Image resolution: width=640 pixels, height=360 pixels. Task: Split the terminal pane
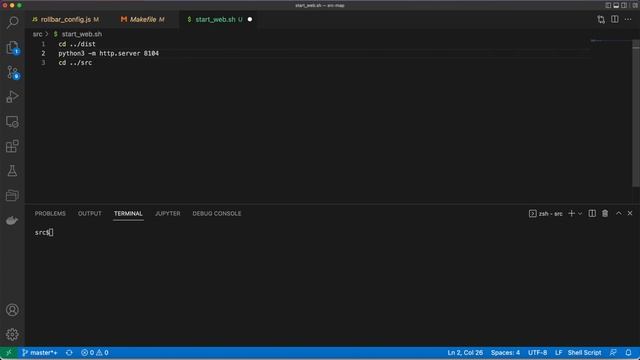pyautogui.click(x=592, y=213)
